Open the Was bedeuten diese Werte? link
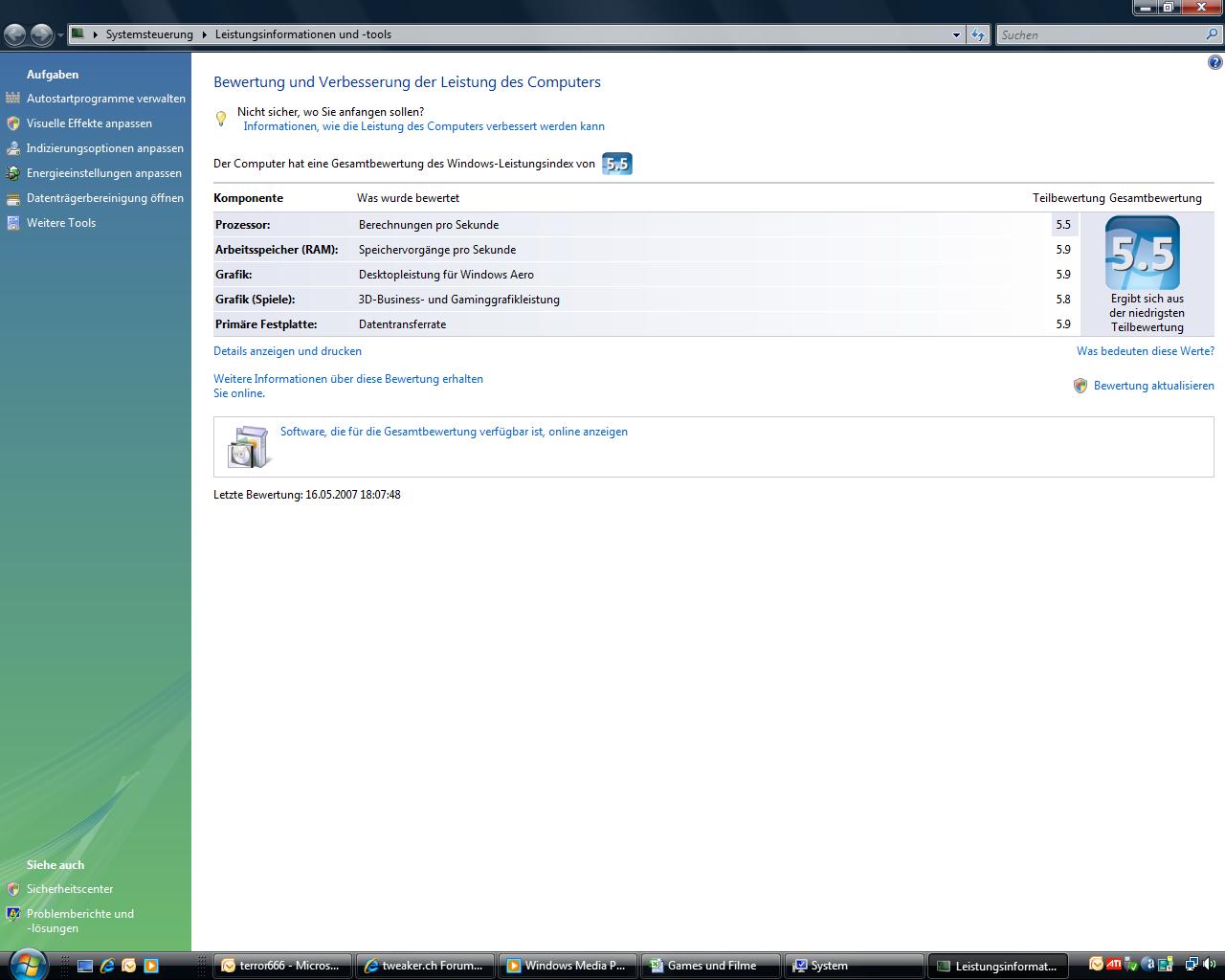Screen dimensions: 1225x980 (1145, 351)
